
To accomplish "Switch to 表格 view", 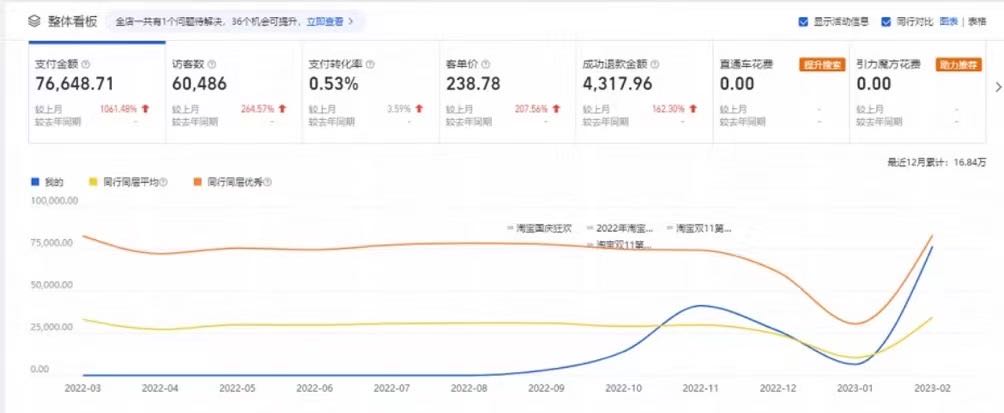I will 976,21.
